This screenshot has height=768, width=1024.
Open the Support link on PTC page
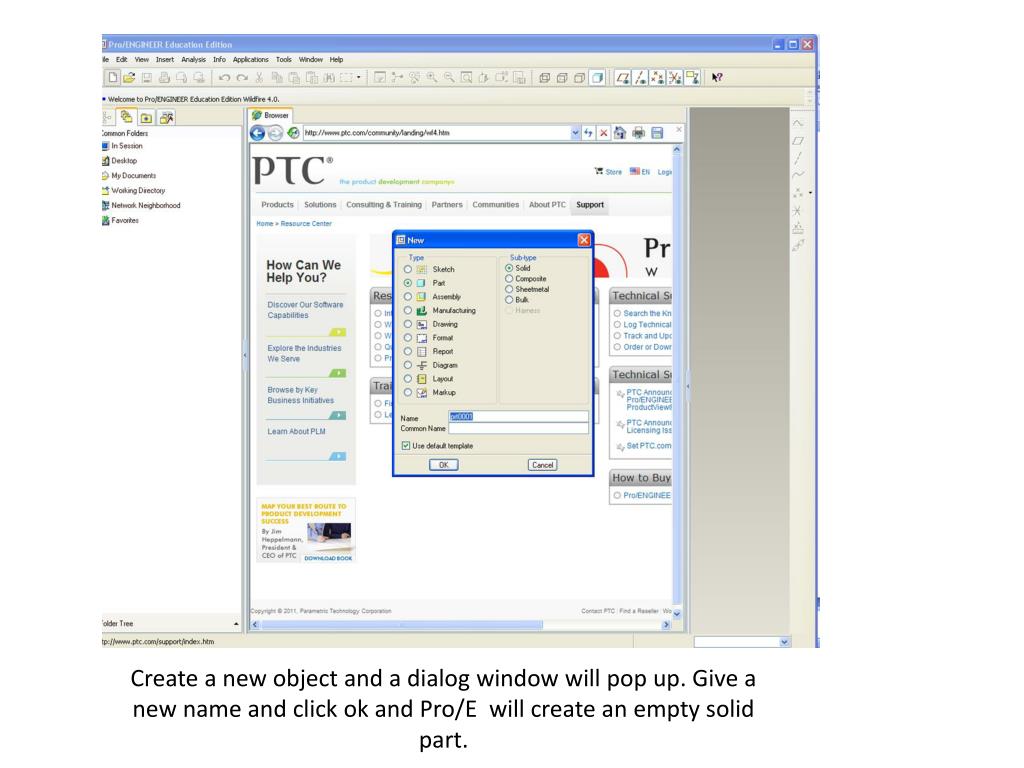pos(590,205)
